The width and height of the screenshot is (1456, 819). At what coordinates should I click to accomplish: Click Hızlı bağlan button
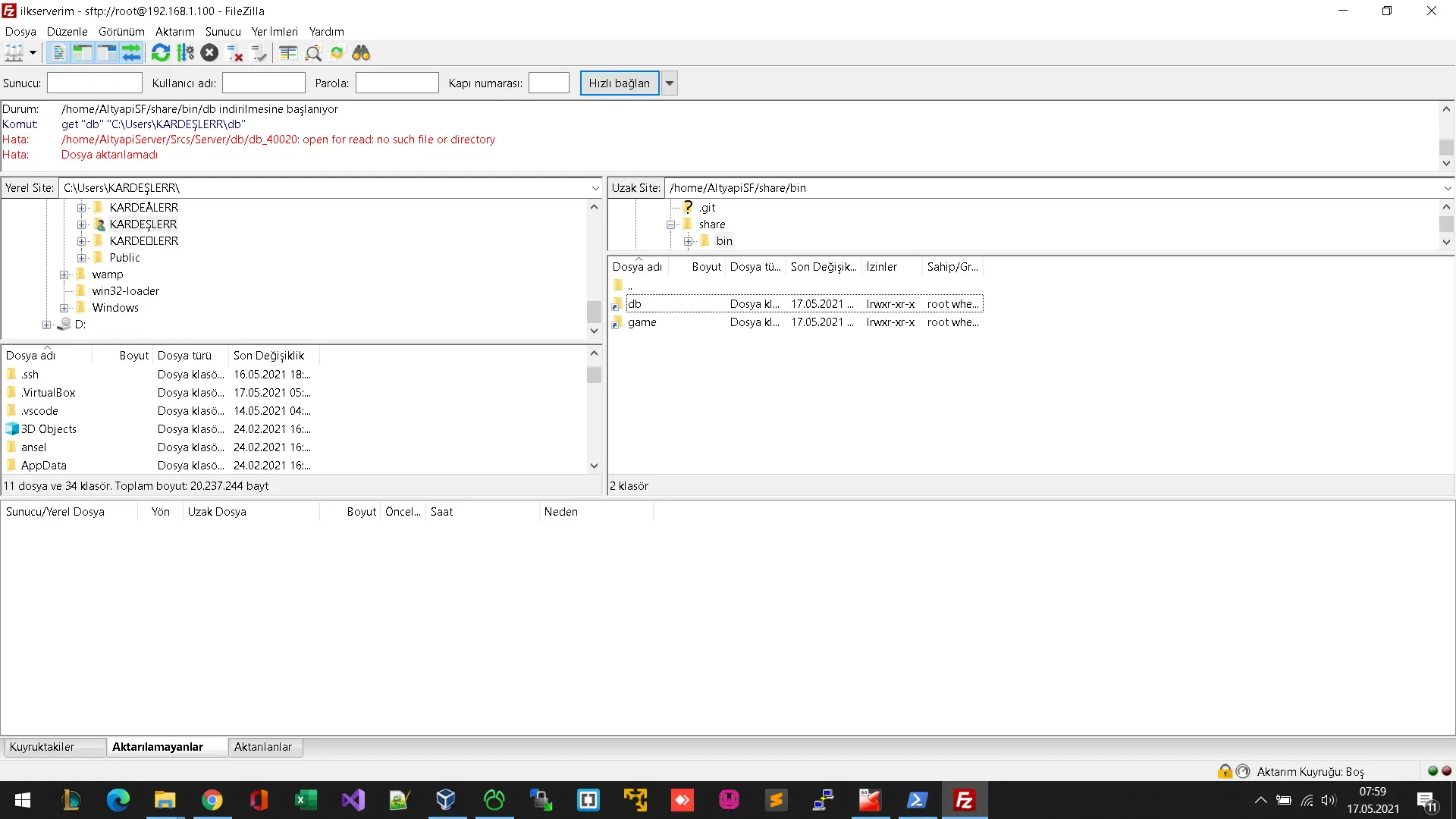(619, 83)
